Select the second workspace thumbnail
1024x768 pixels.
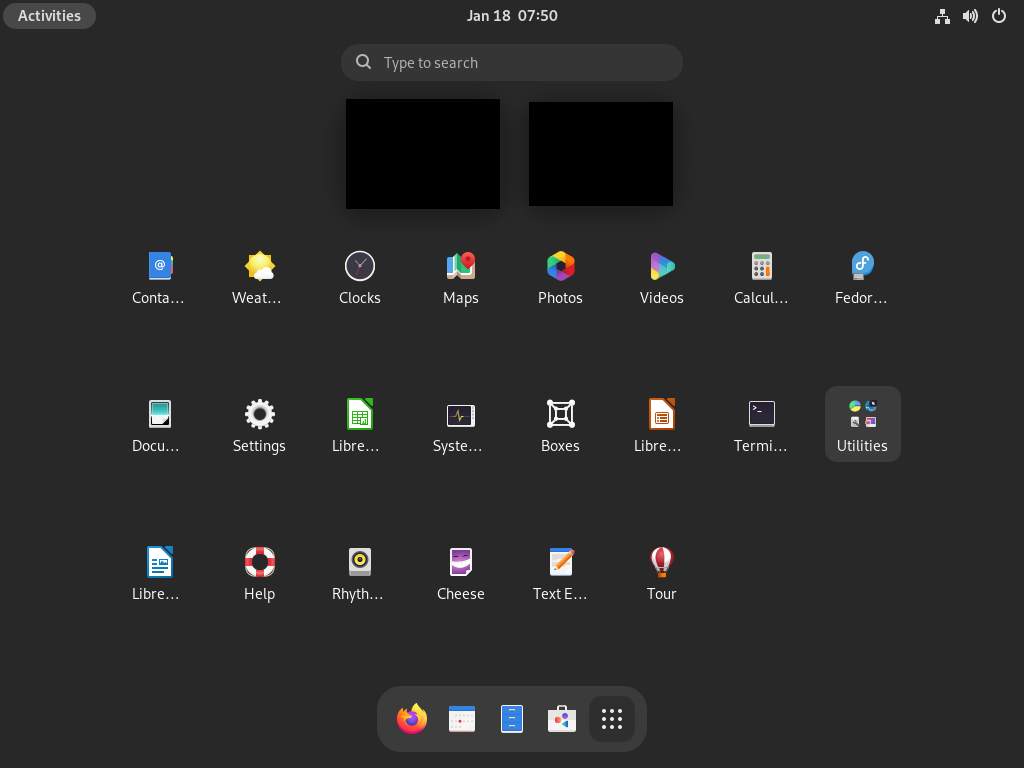click(x=601, y=154)
